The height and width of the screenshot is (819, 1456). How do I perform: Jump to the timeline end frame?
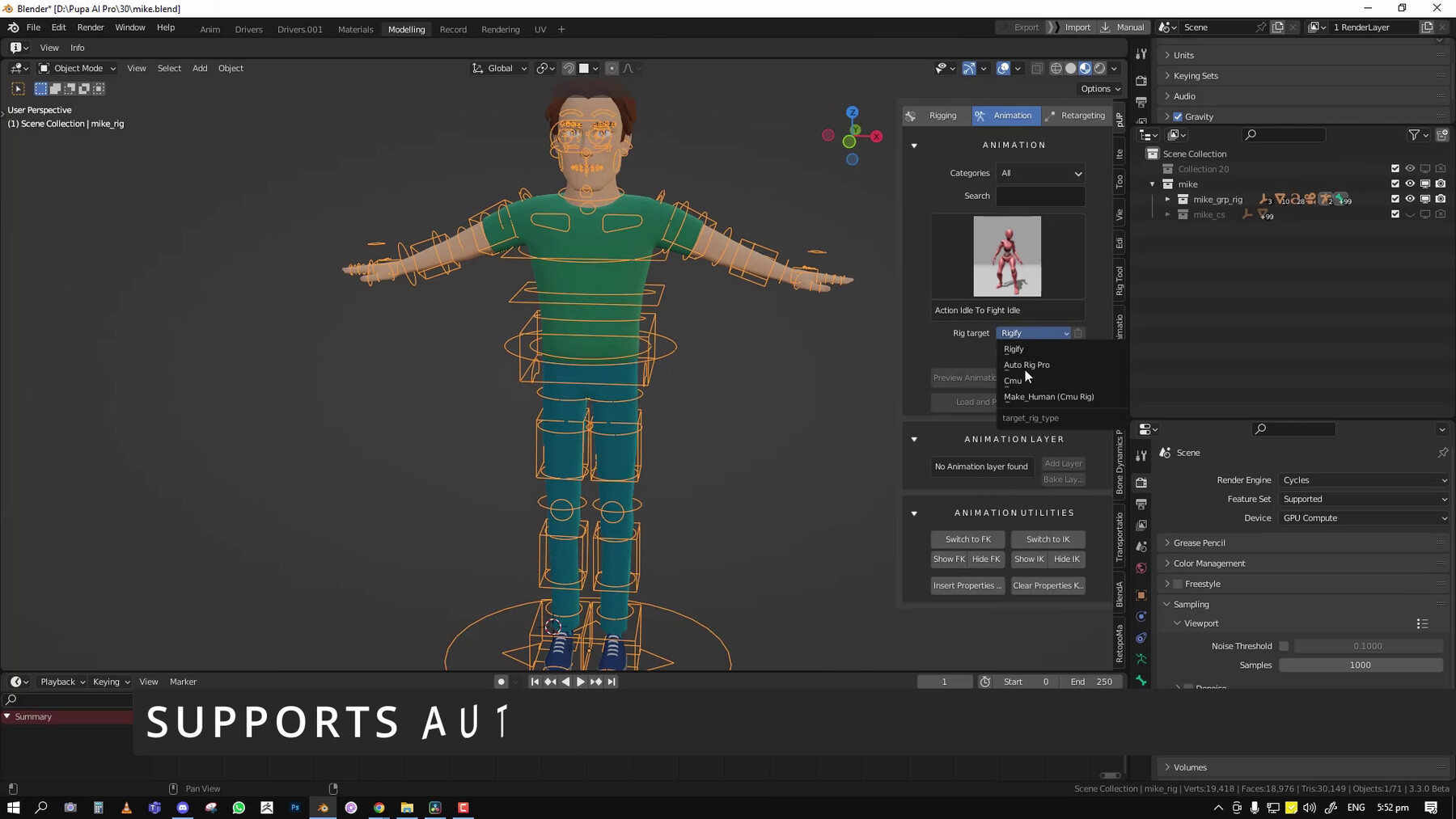point(612,682)
